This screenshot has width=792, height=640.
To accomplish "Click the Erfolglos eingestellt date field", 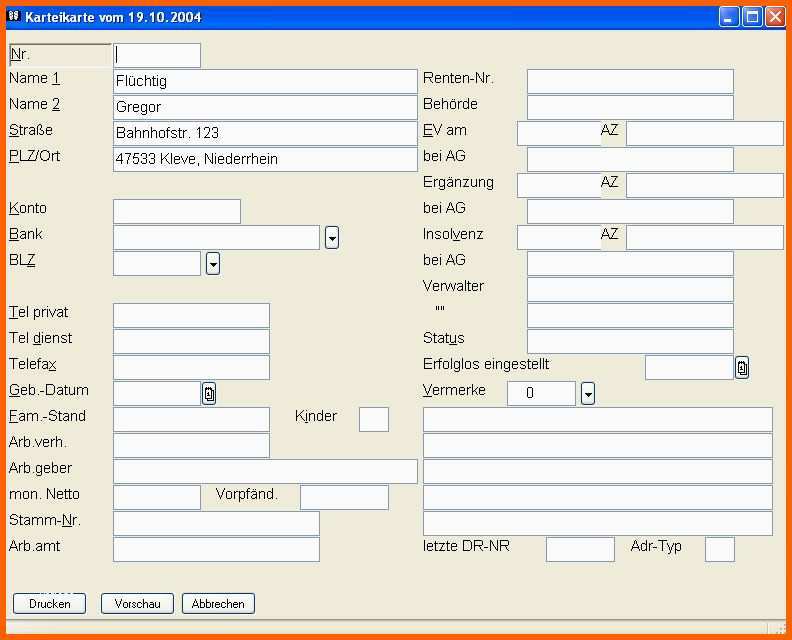I will tap(689, 367).
